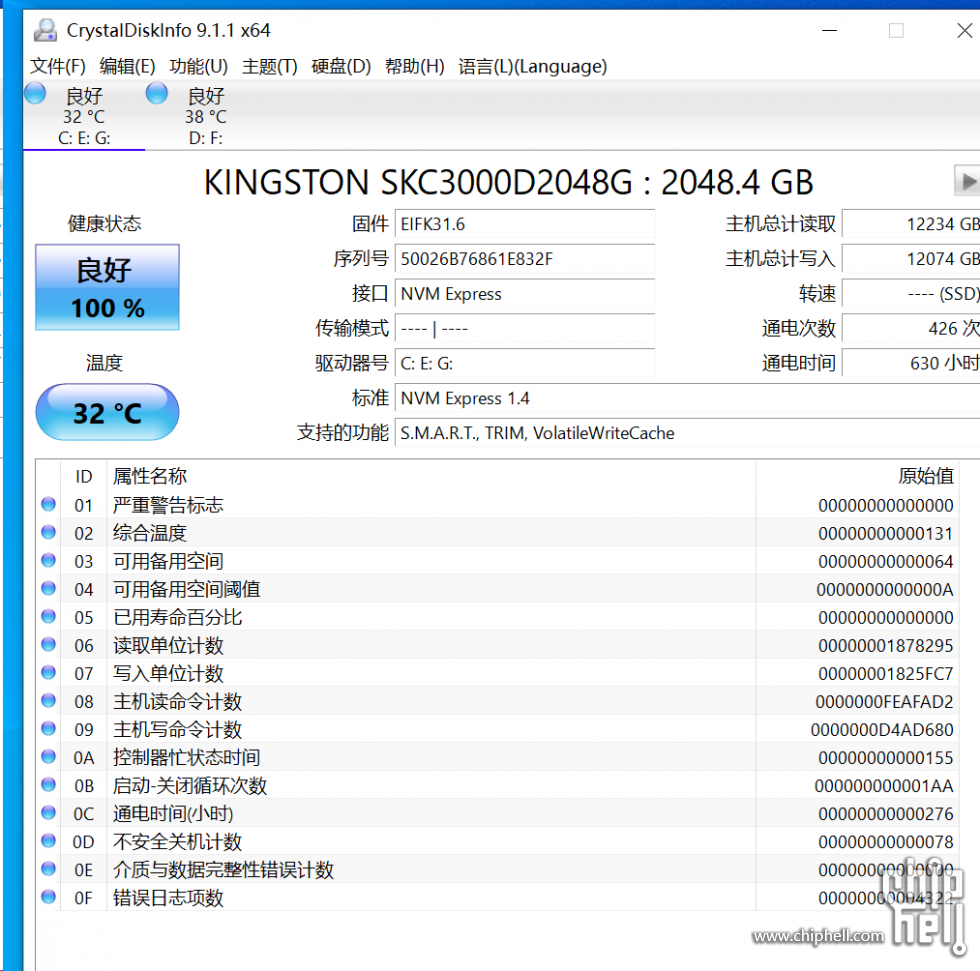Click status dot for row 0F 错误日志项数
This screenshot has height=971, width=980.
coord(48,897)
